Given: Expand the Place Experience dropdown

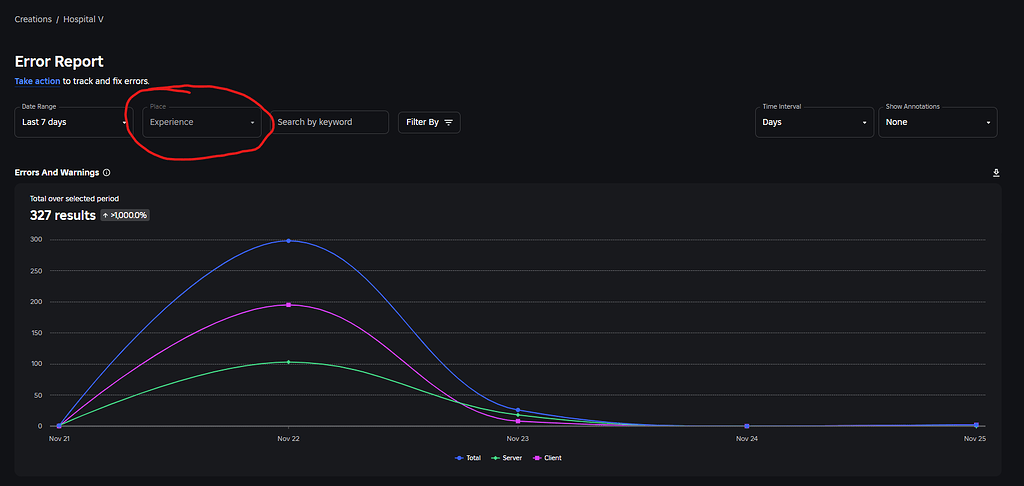Looking at the screenshot, I should pyautogui.click(x=202, y=122).
